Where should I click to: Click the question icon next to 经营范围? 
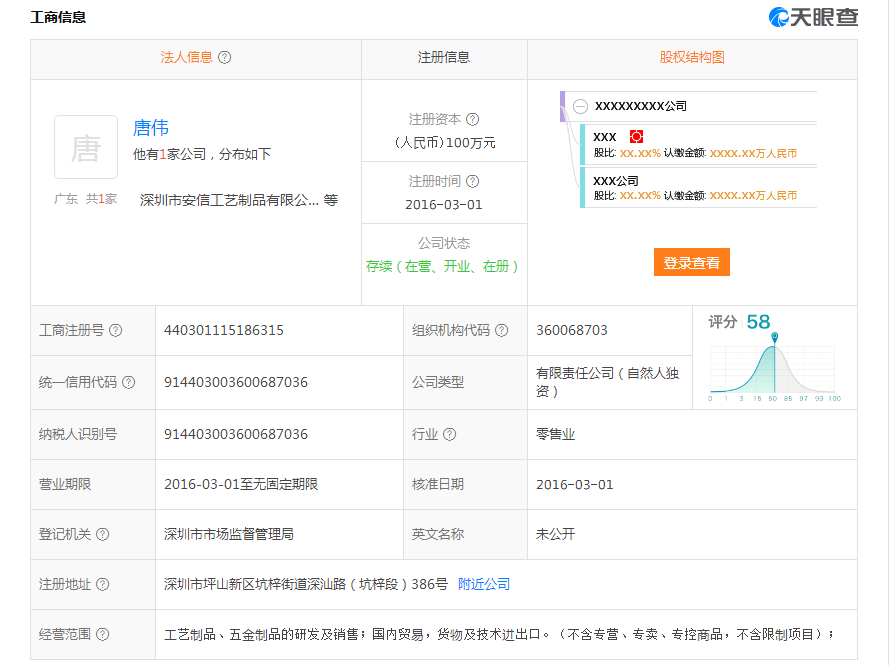tap(103, 634)
